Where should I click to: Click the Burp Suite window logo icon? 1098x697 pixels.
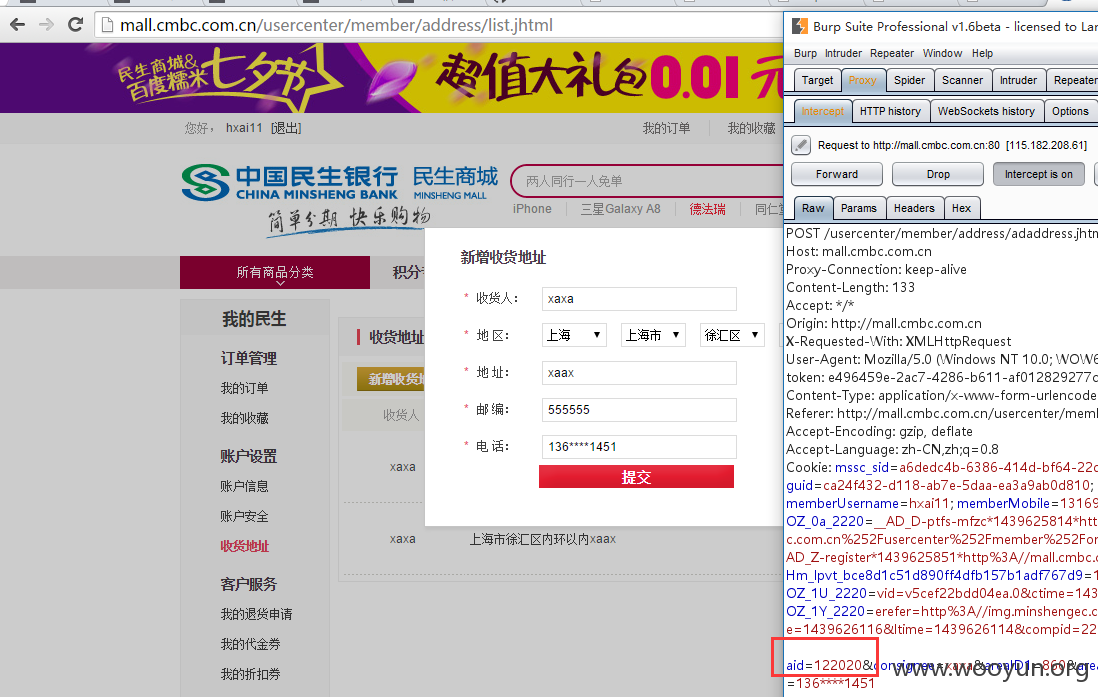799,27
